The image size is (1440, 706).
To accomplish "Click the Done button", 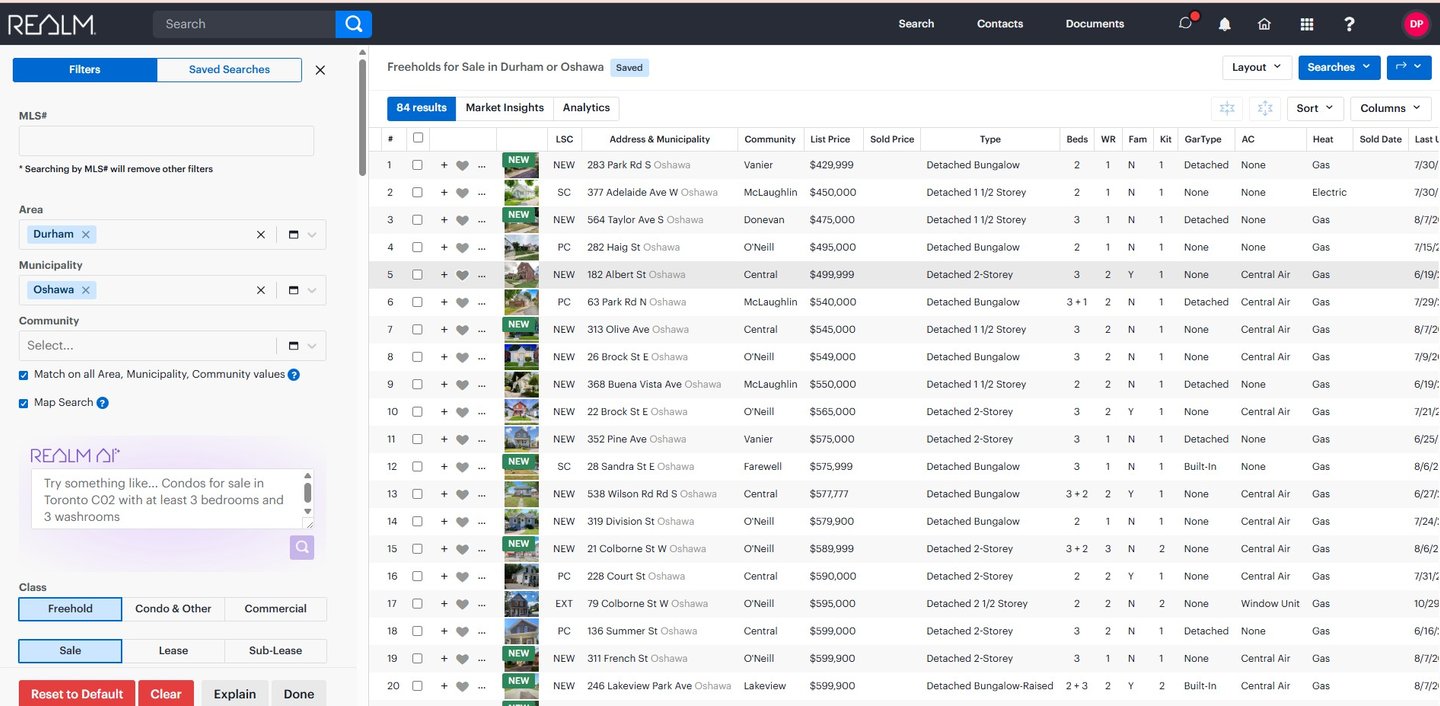I will (298, 694).
